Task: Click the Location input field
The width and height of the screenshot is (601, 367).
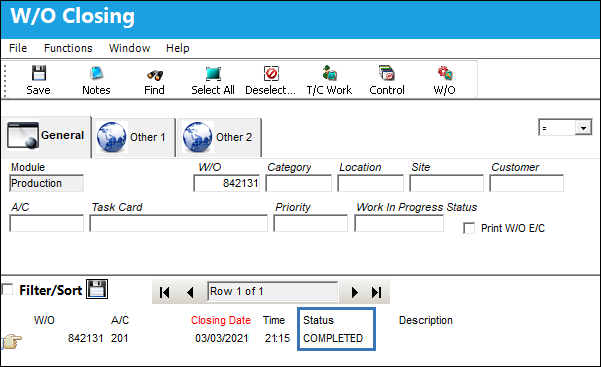Action: [x=371, y=183]
